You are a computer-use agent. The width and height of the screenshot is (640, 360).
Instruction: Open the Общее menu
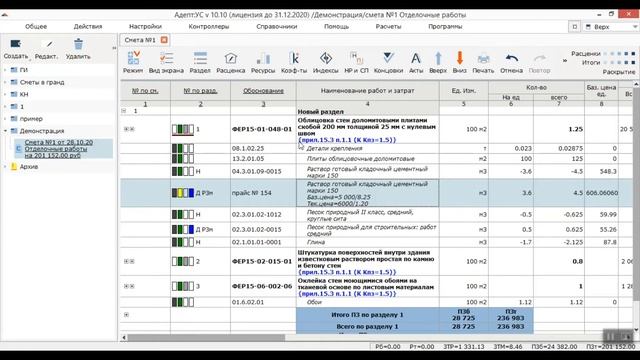click(x=36, y=27)
